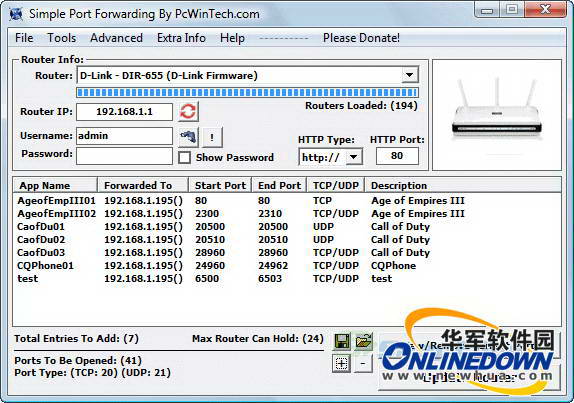
Task: Click the Username input field
Action: [124, 136]
